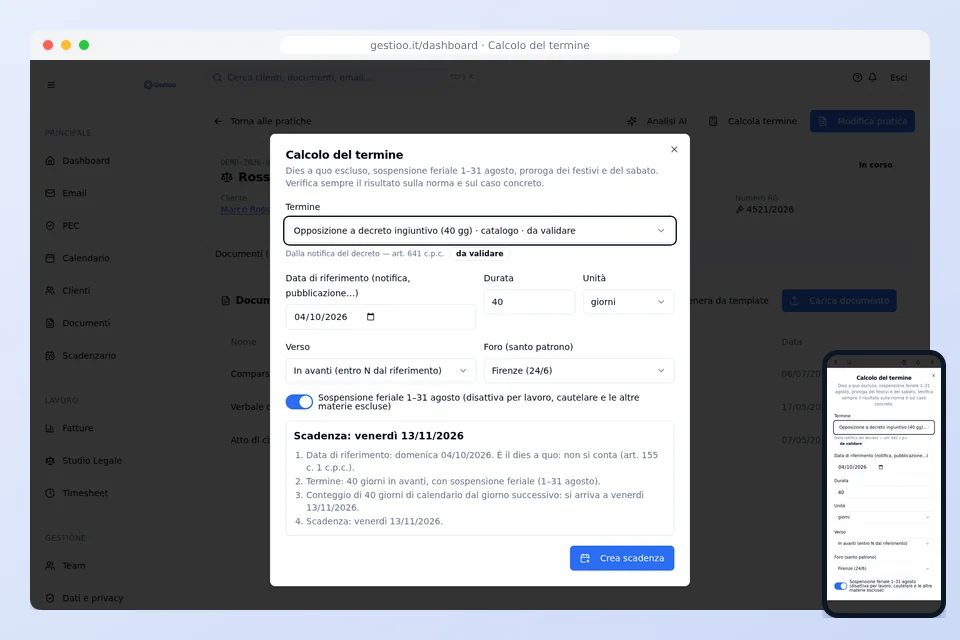960x640 pixels.
Task: Open Dati e privacy in the sidebar
Action: click(92, 598)
